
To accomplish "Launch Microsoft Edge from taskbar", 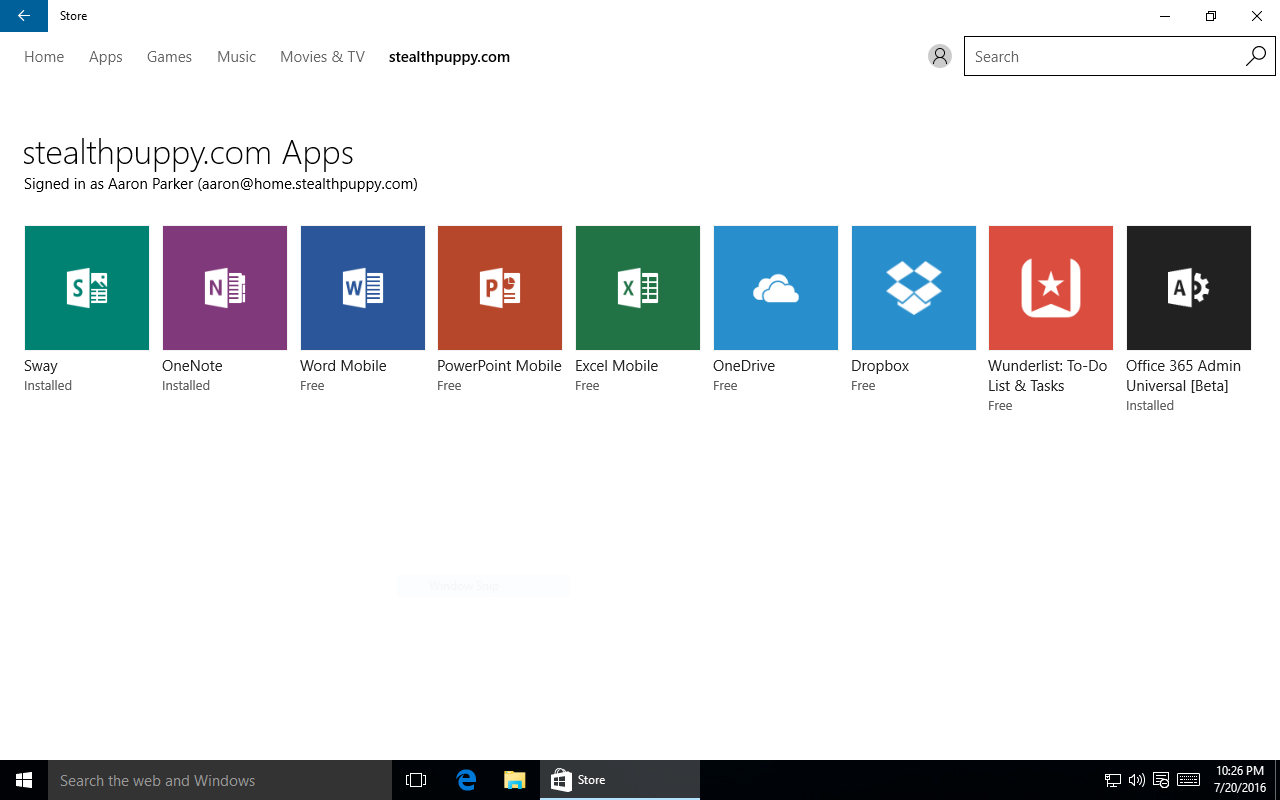I will tap(466, 780).
